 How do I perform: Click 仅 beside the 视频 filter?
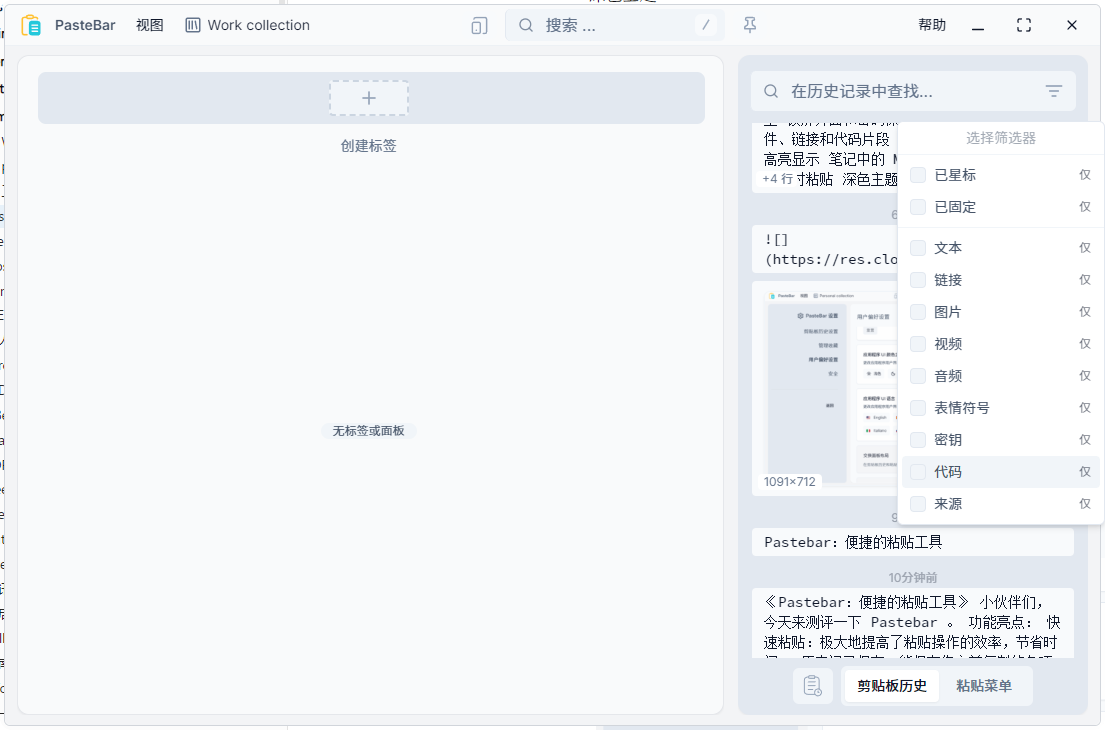[1085, 343]
